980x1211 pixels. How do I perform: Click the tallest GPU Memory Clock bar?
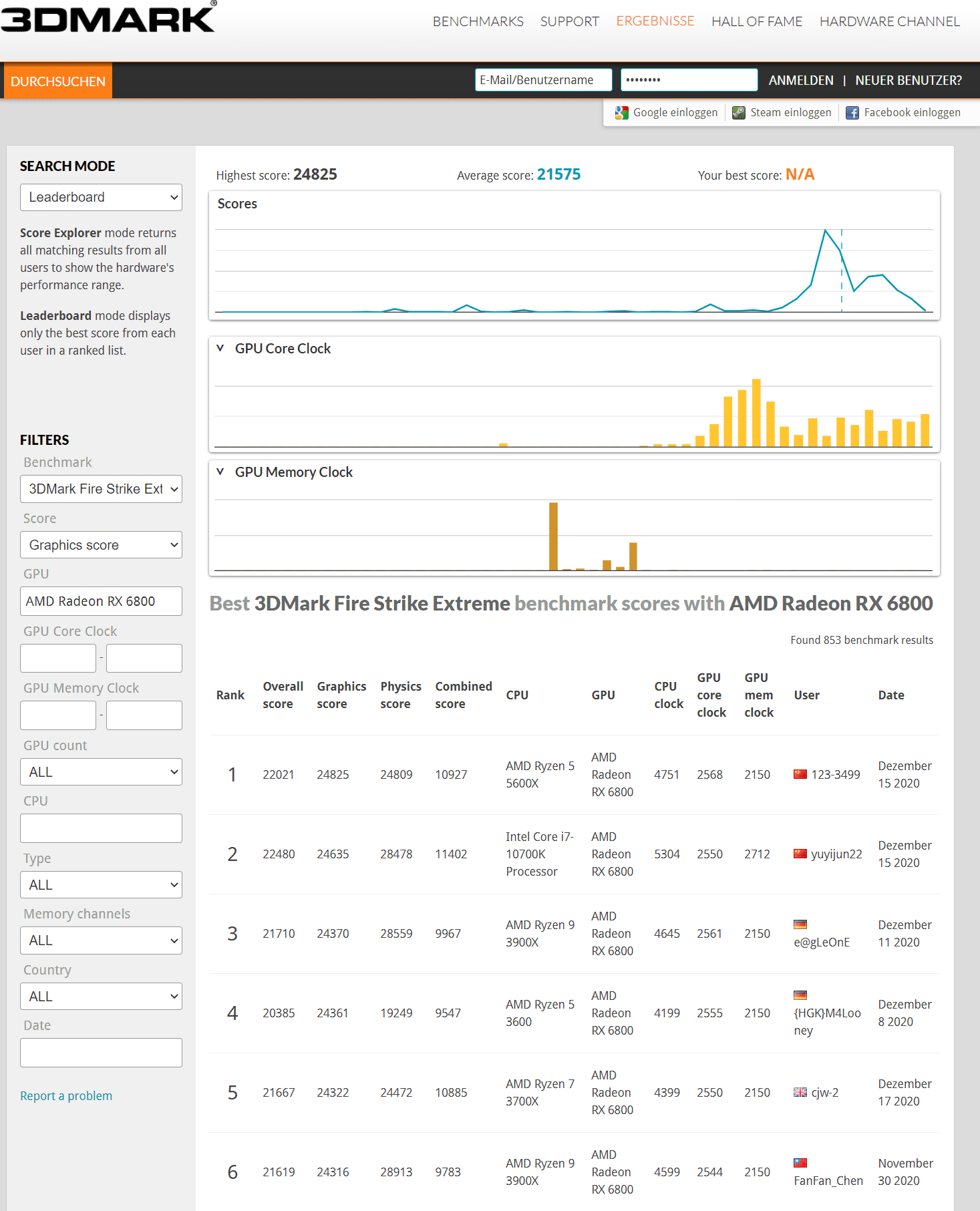pyautogui.click(x=553, y=536)
